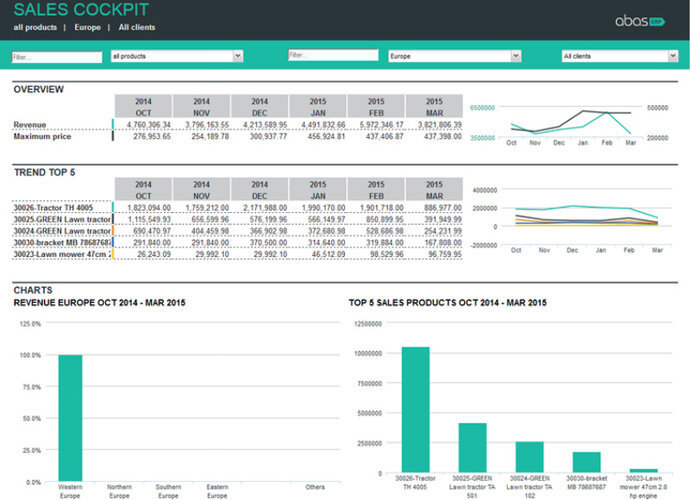This screenshot has width=690, height=500.
Task: Click the teal color marker next to Revenue
Action: tap(112, 125)
